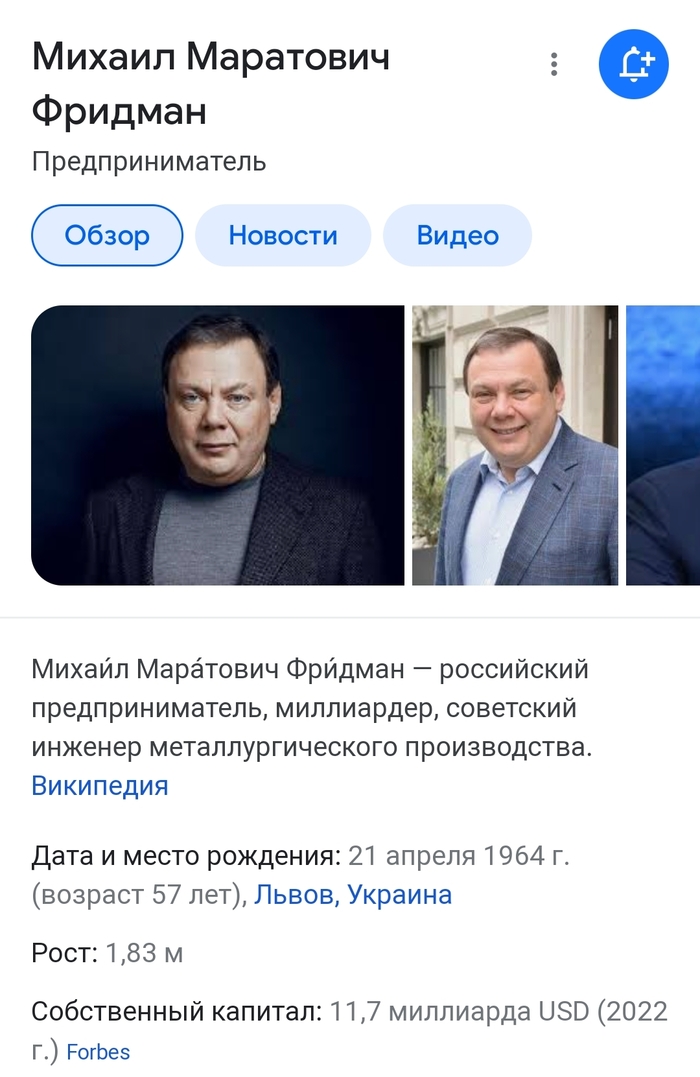Tap the Михаил Маратович Фридман heading
Screen dimensions: 700x1077
pos(210,84)
